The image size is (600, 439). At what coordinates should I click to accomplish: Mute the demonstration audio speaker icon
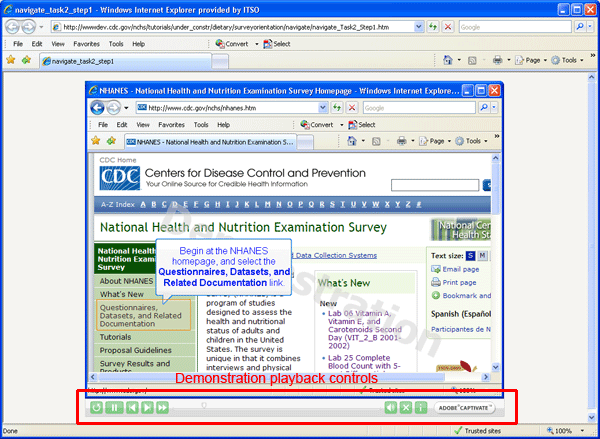click(x=391, y=407)
